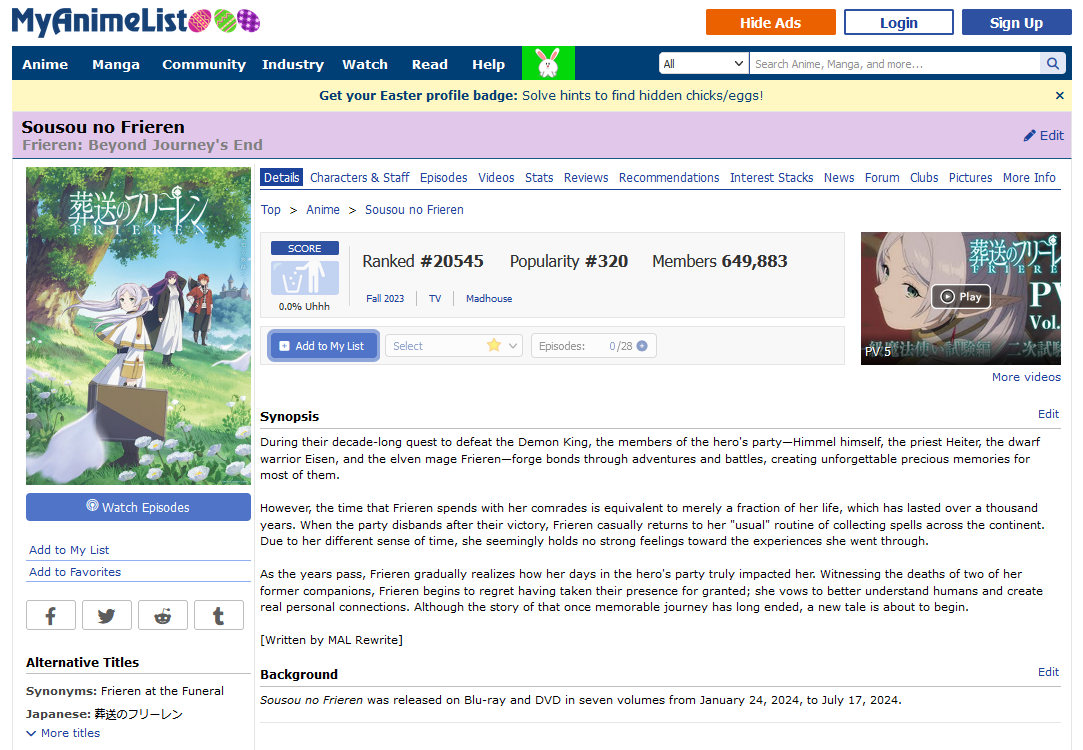Click the pink Easter egg icon
1083x750 pixels.
200,21
